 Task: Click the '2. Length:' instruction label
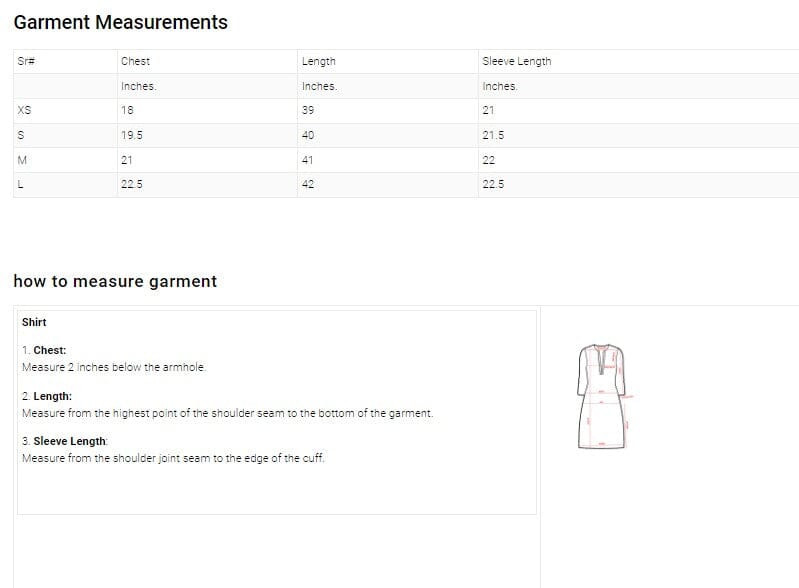[46, 397]
